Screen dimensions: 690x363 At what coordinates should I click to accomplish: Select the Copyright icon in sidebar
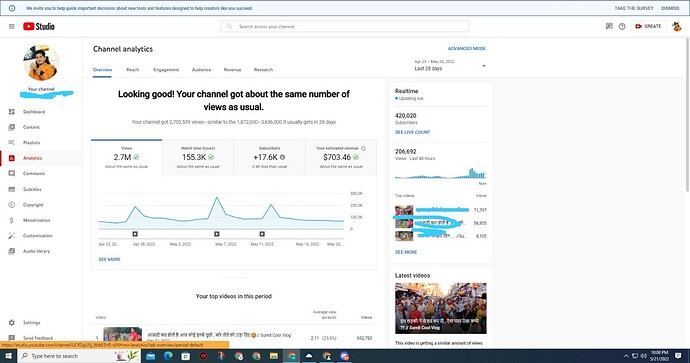[12, 205]
